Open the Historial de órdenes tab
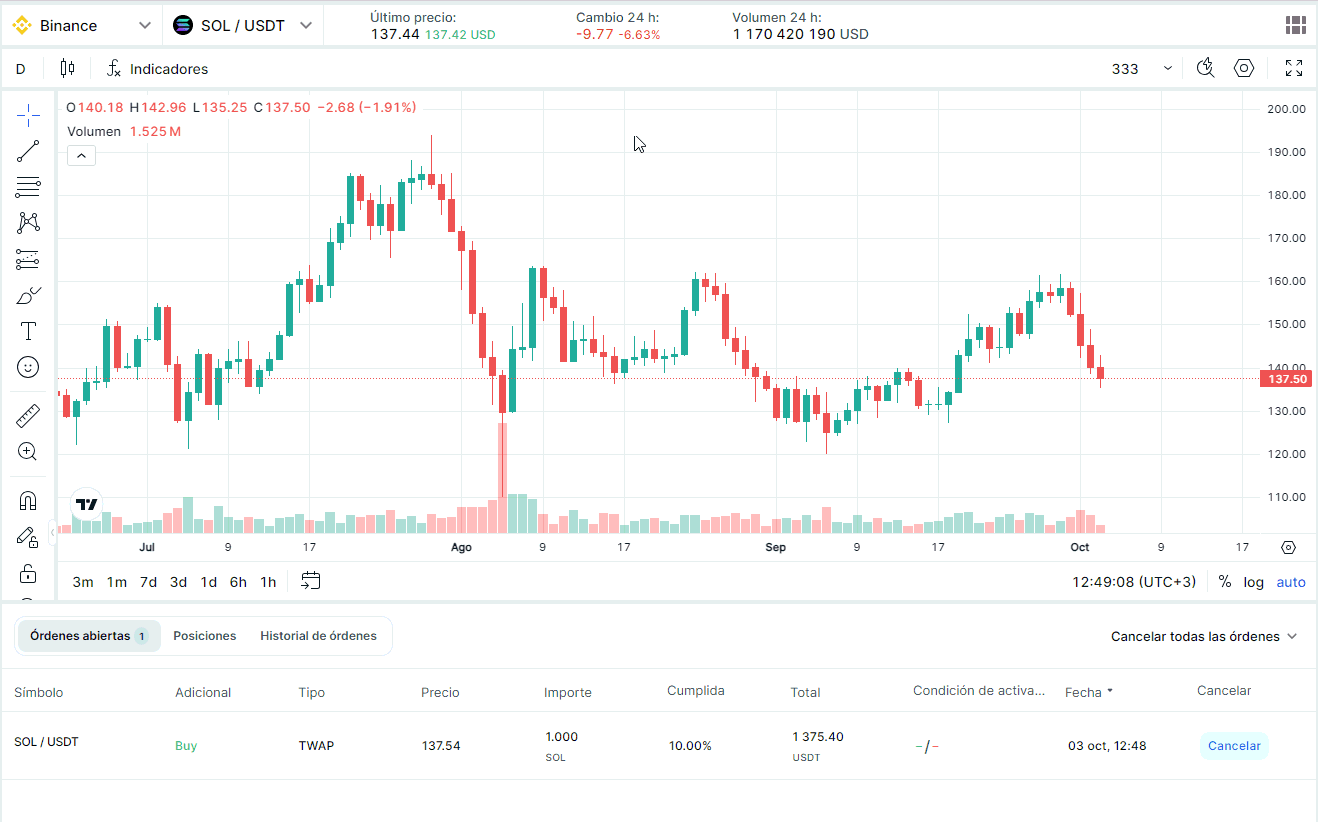 pyautogui.click(x=318, y=636)
